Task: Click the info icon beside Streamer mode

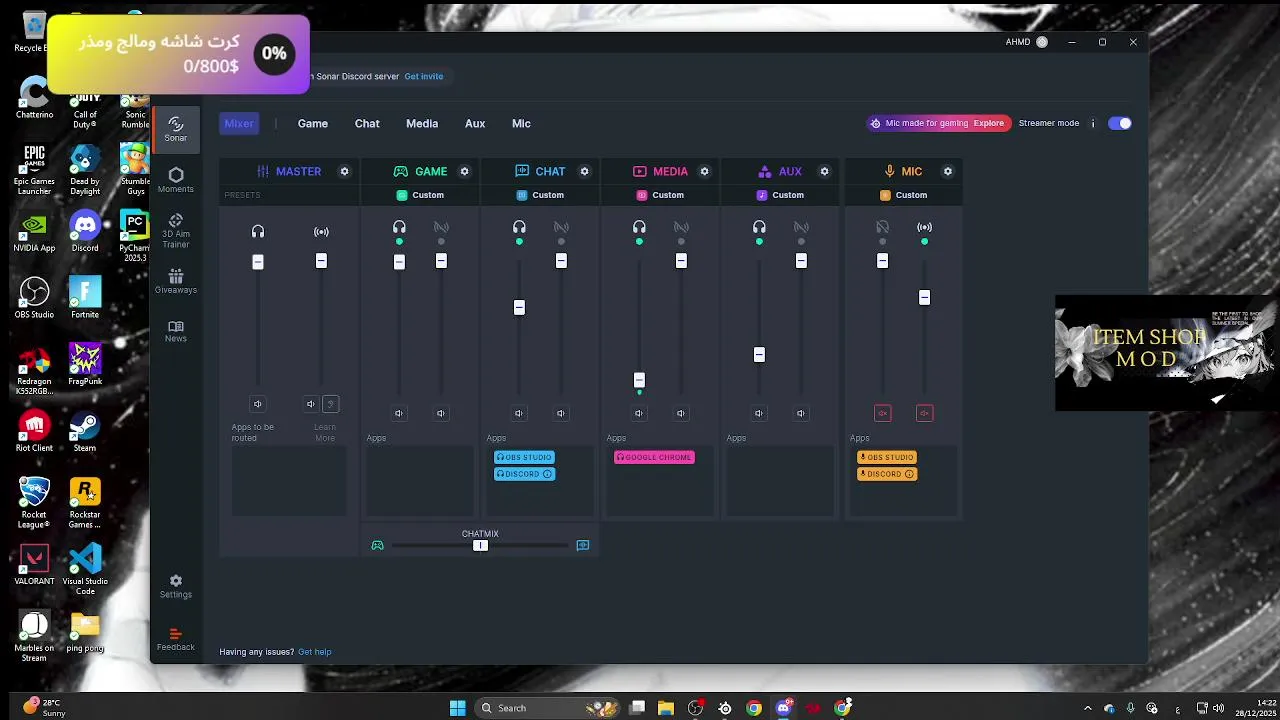Action: (1093, 123)
